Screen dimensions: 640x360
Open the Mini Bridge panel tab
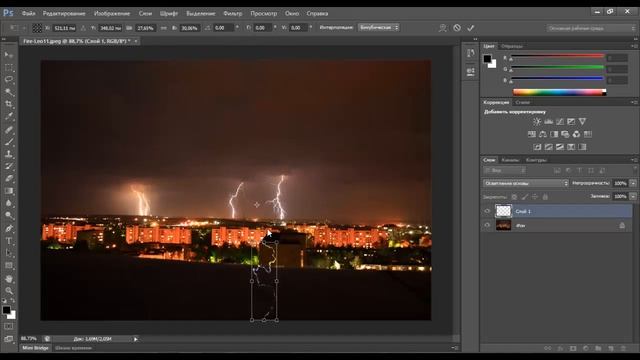point(36,348)
